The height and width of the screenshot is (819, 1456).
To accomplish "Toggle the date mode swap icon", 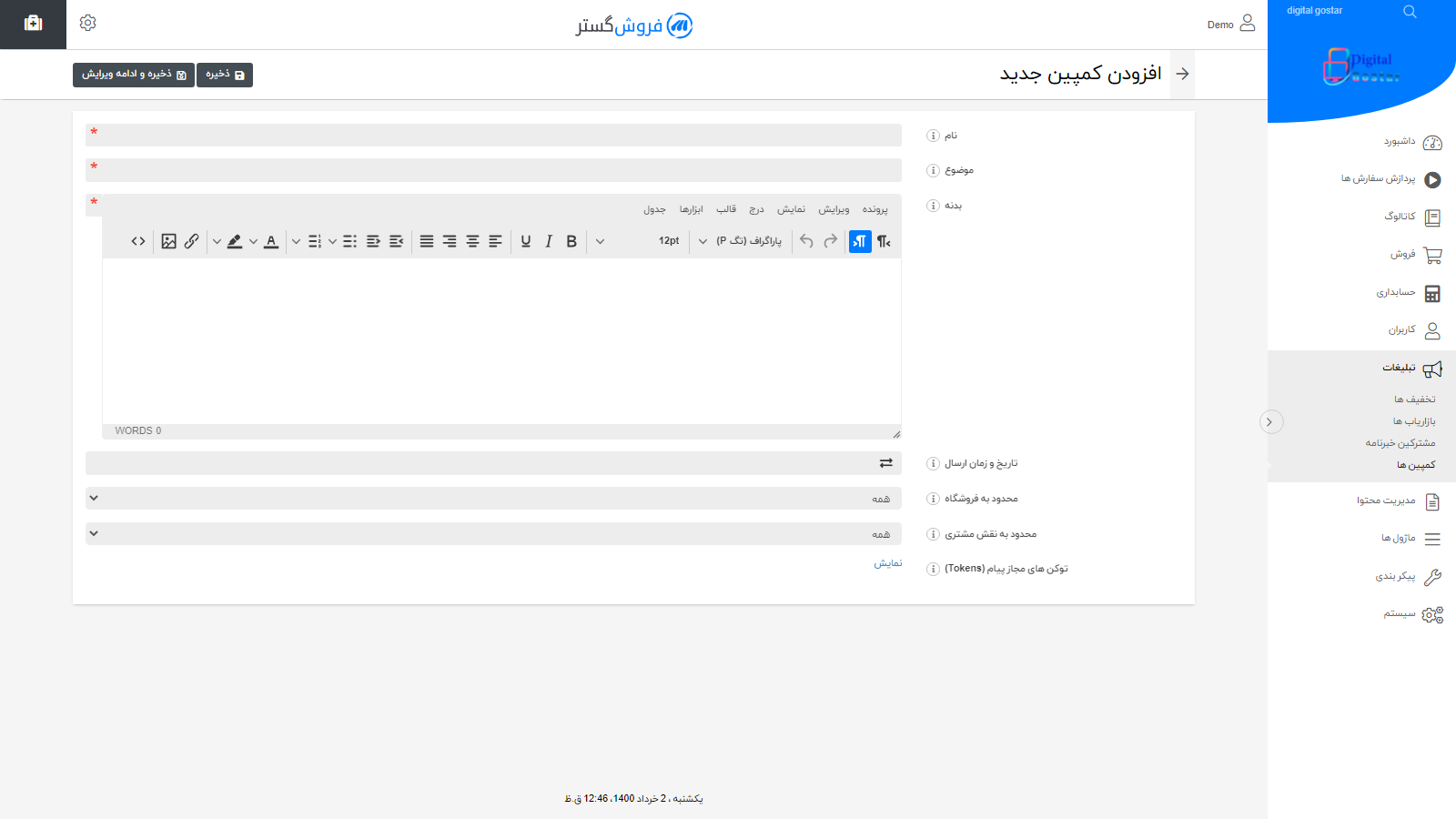I will [885, 463].
